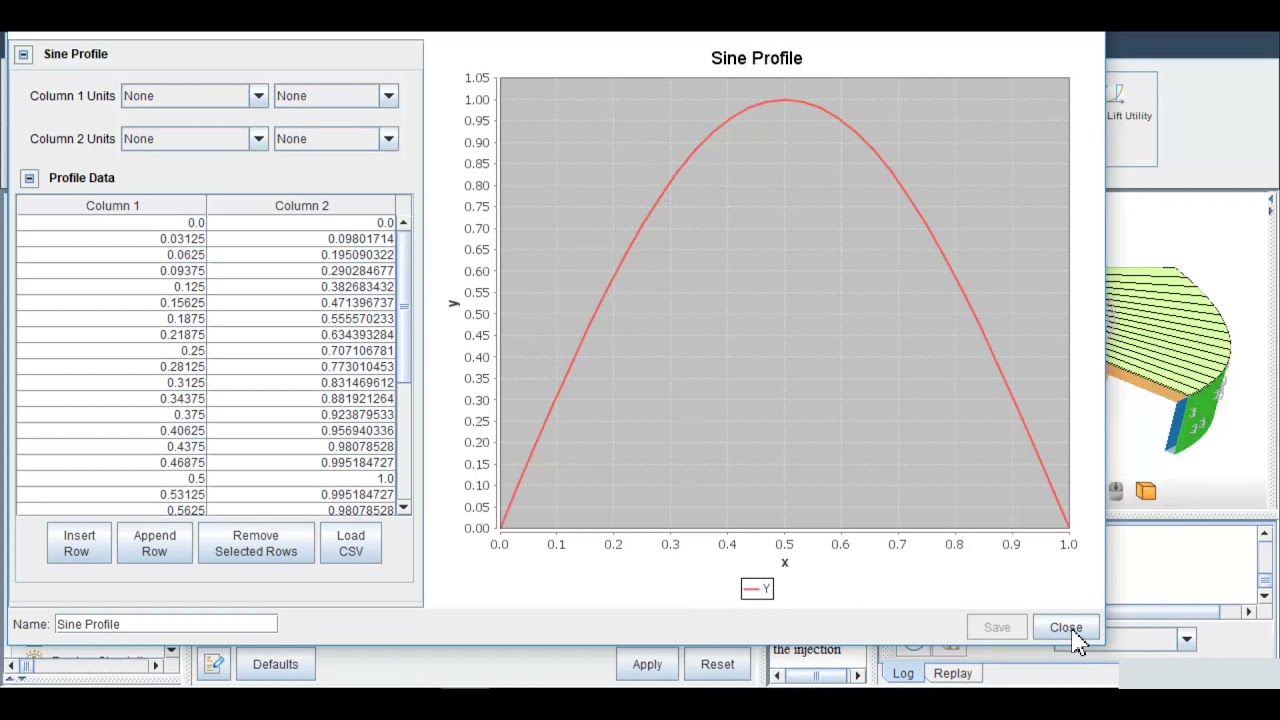
Task: Switch to the Replay tab
Action: tap(953, 673)
